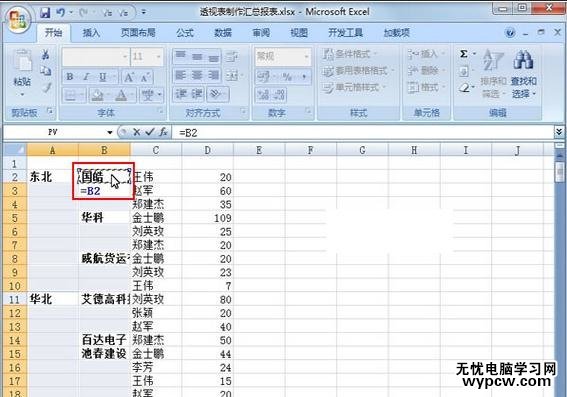Click the Copy icon in clipboard group
567x397 pixels.
point(46,71)
